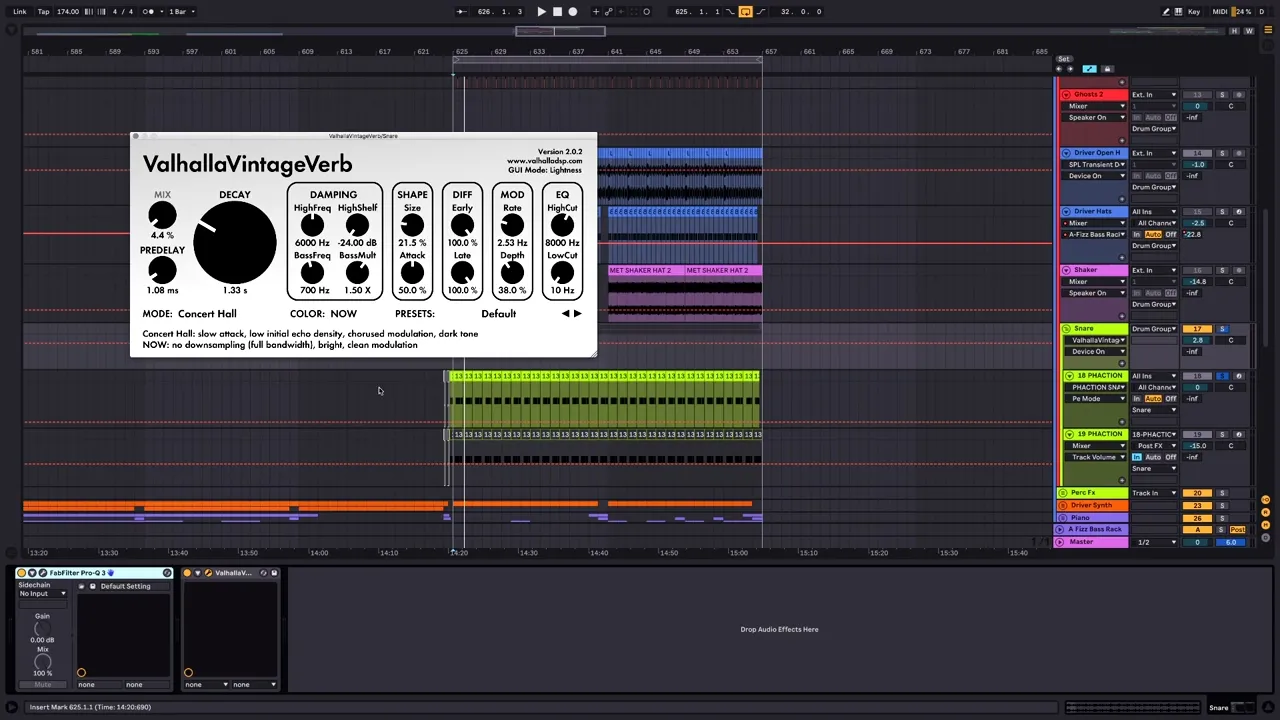The width and height of the screenshot is (1280, 720).
Task: Toggle FabFilter Pro-Q 3 device activator
Action: point(22,573)
